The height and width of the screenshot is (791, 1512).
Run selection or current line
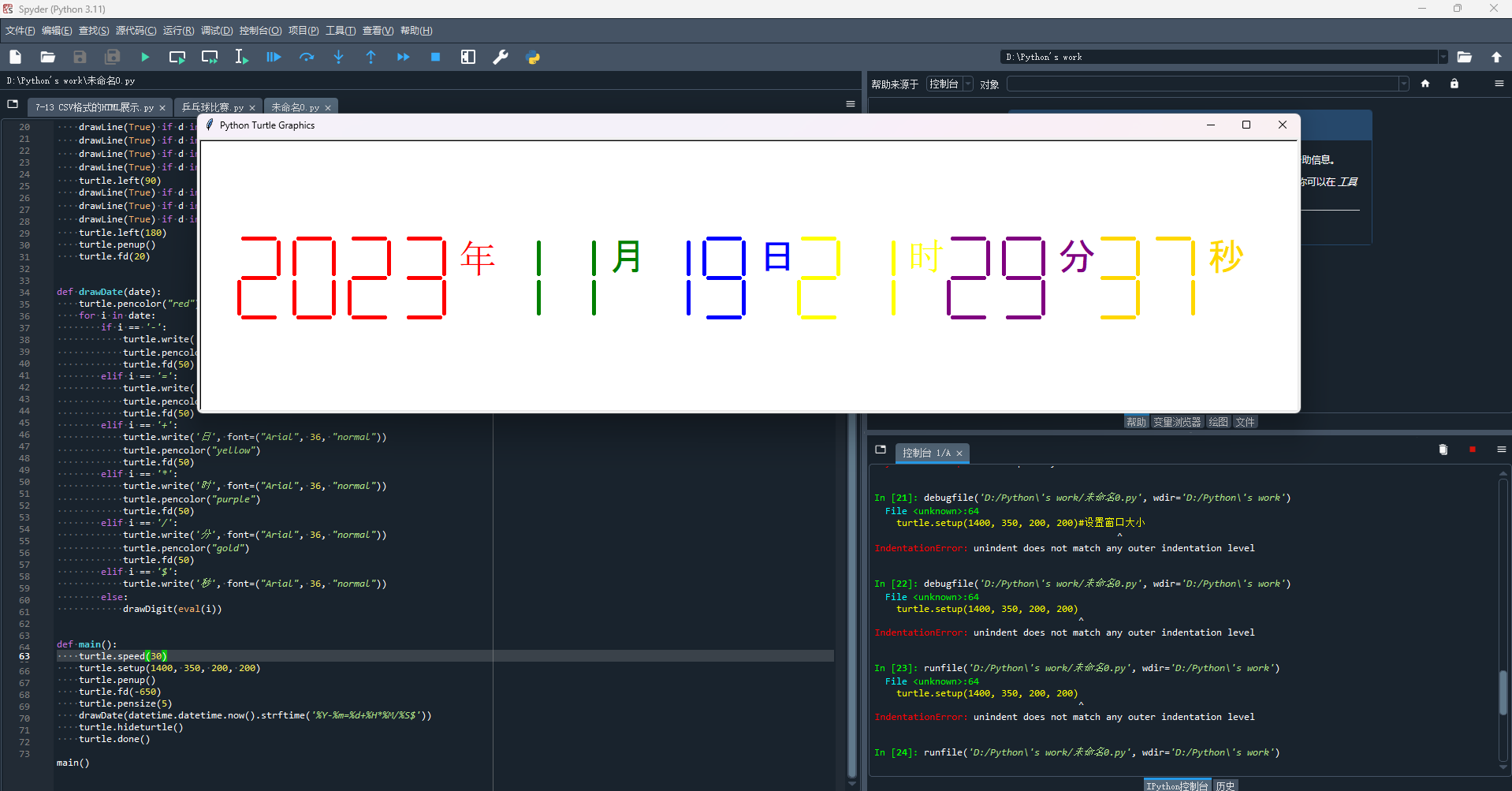pos(241,57)
